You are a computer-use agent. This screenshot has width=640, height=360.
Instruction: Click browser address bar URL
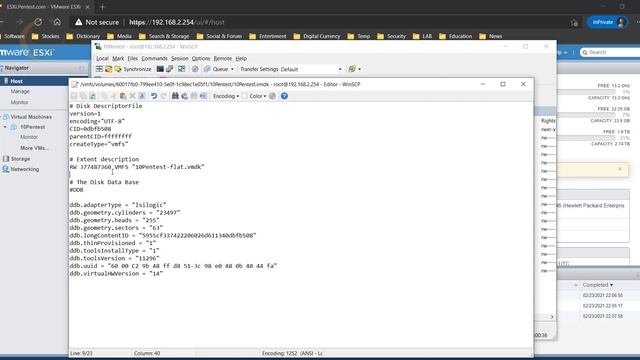(177, 22)
